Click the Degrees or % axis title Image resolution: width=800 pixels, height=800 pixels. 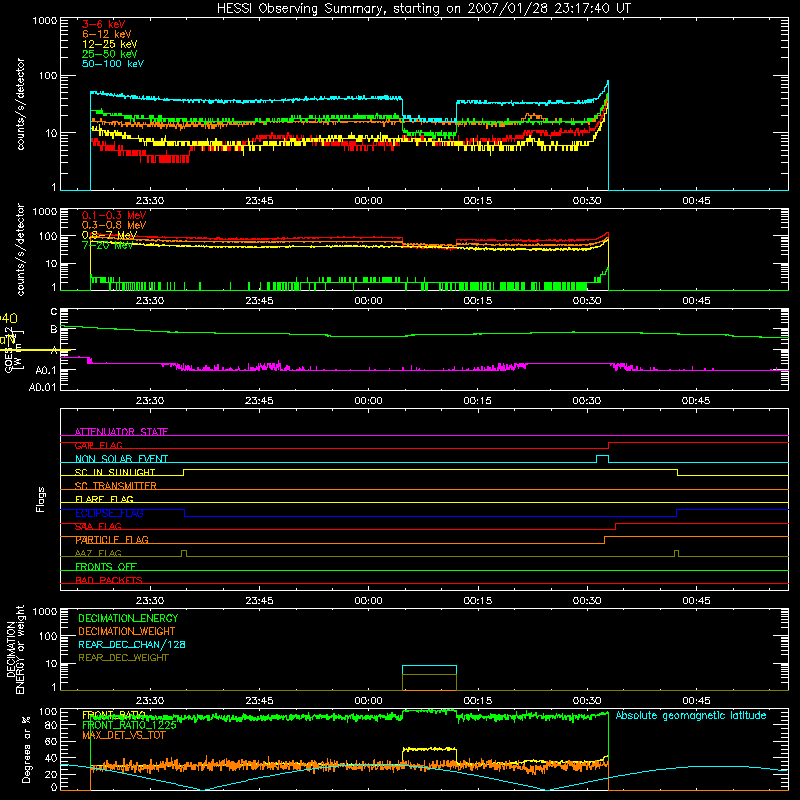[26, 749]
